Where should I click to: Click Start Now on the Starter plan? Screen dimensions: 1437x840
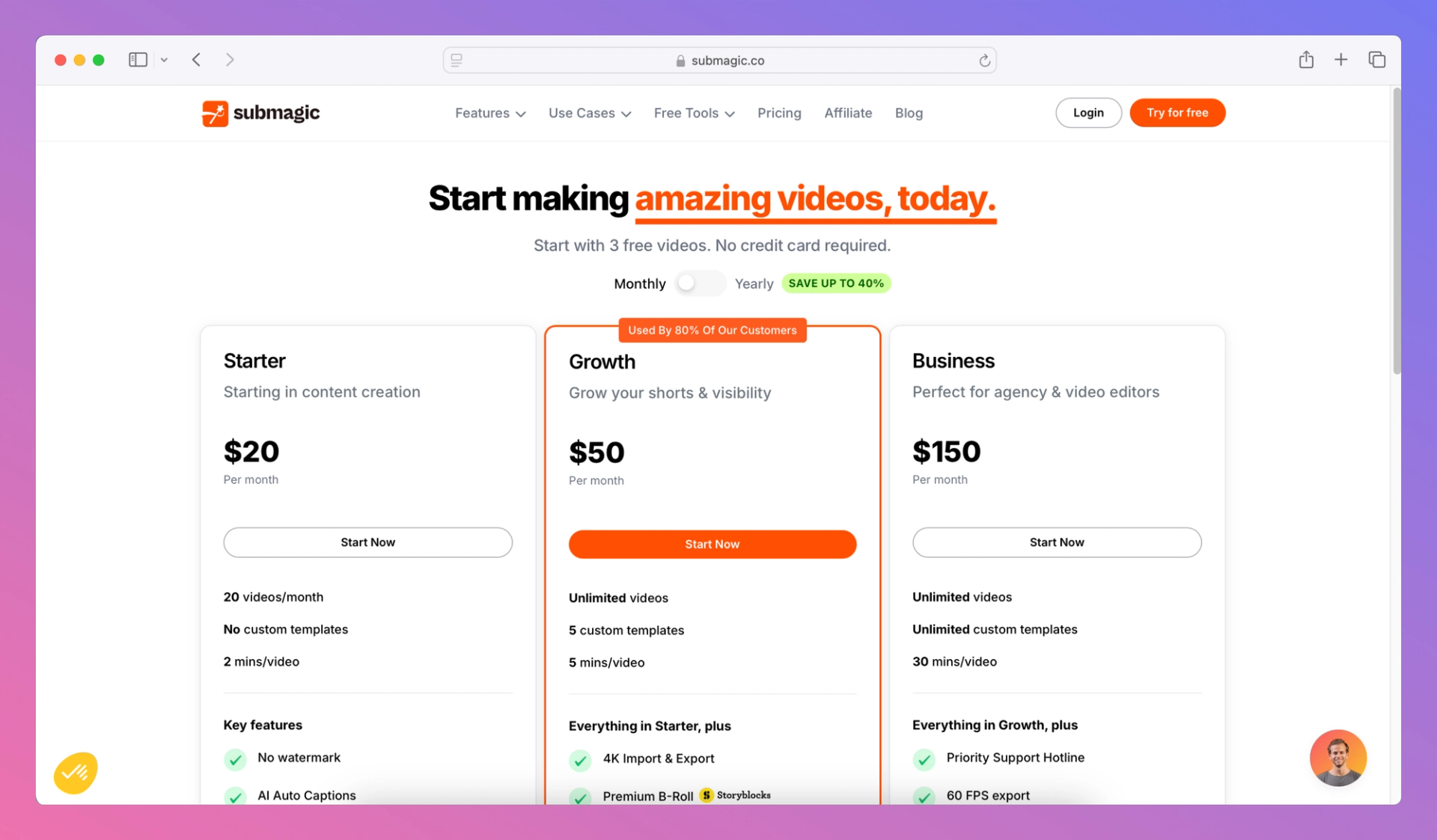point(367,541)
